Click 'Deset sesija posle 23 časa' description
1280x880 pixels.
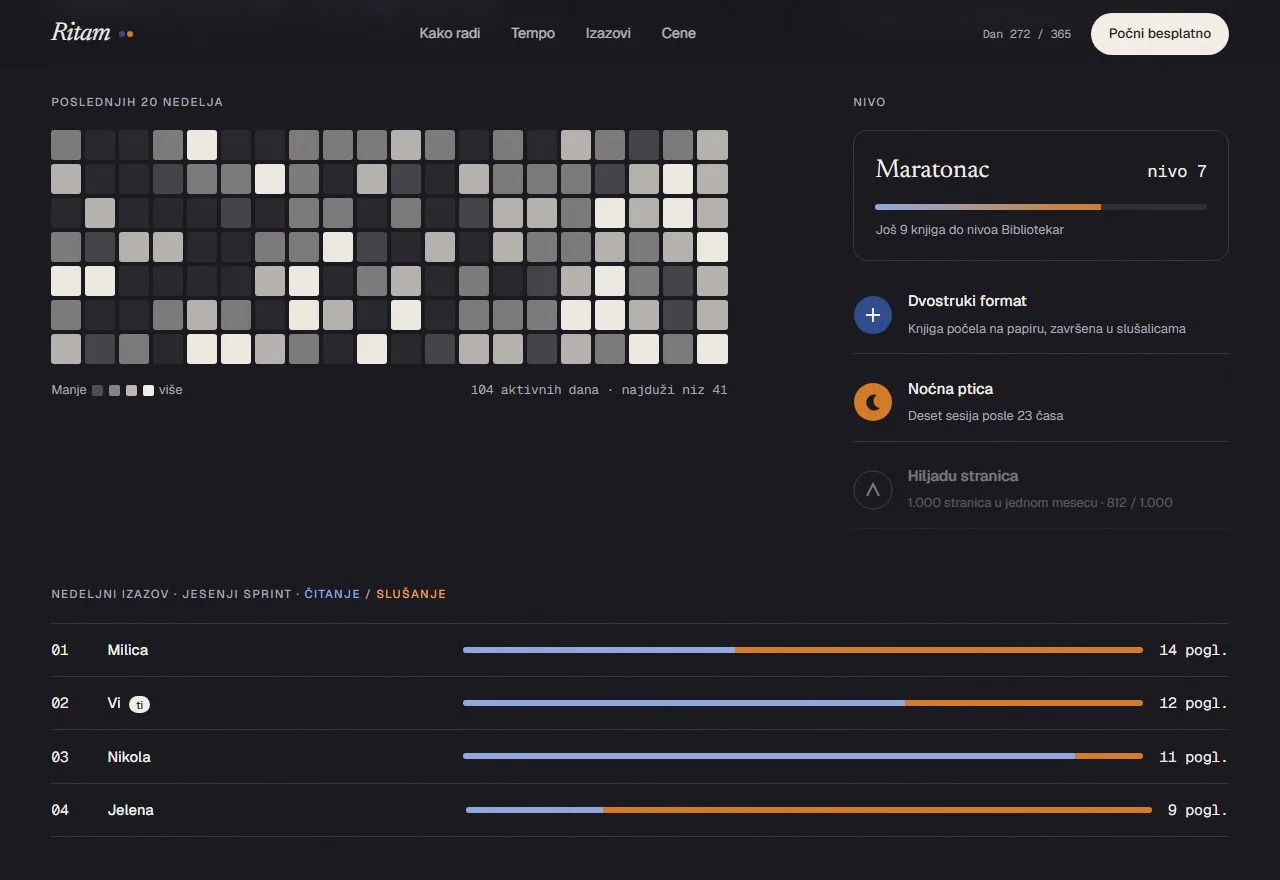point(985,416)
